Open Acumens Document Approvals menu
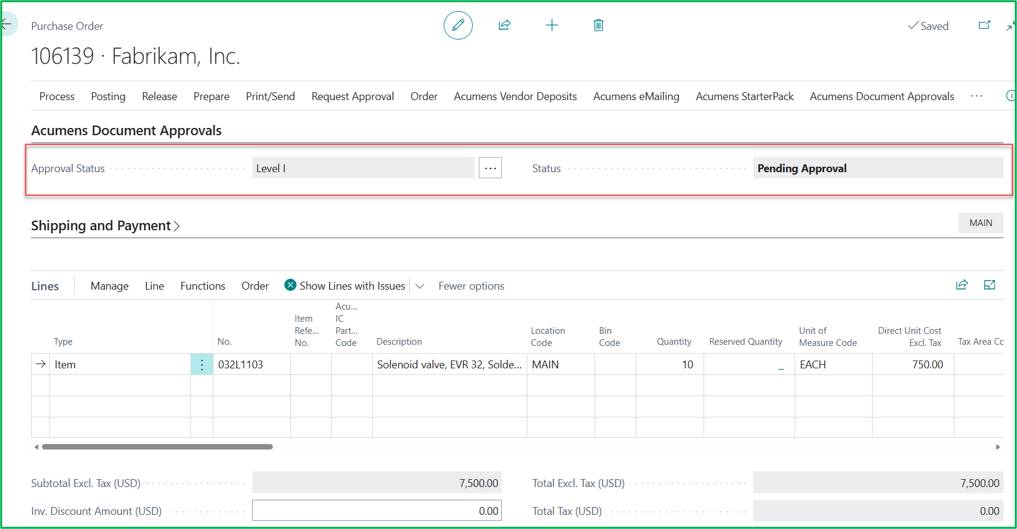Viewport: 1017px width, 529px height. pyautogui.click(x=882, y=96)
